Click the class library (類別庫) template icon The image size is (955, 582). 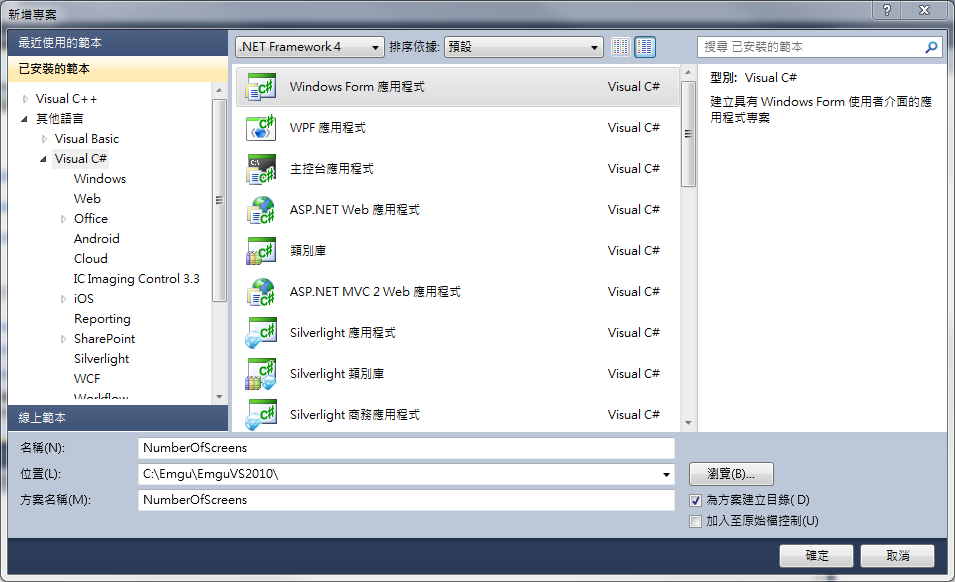pyautogui.click(x=261, y=251)
